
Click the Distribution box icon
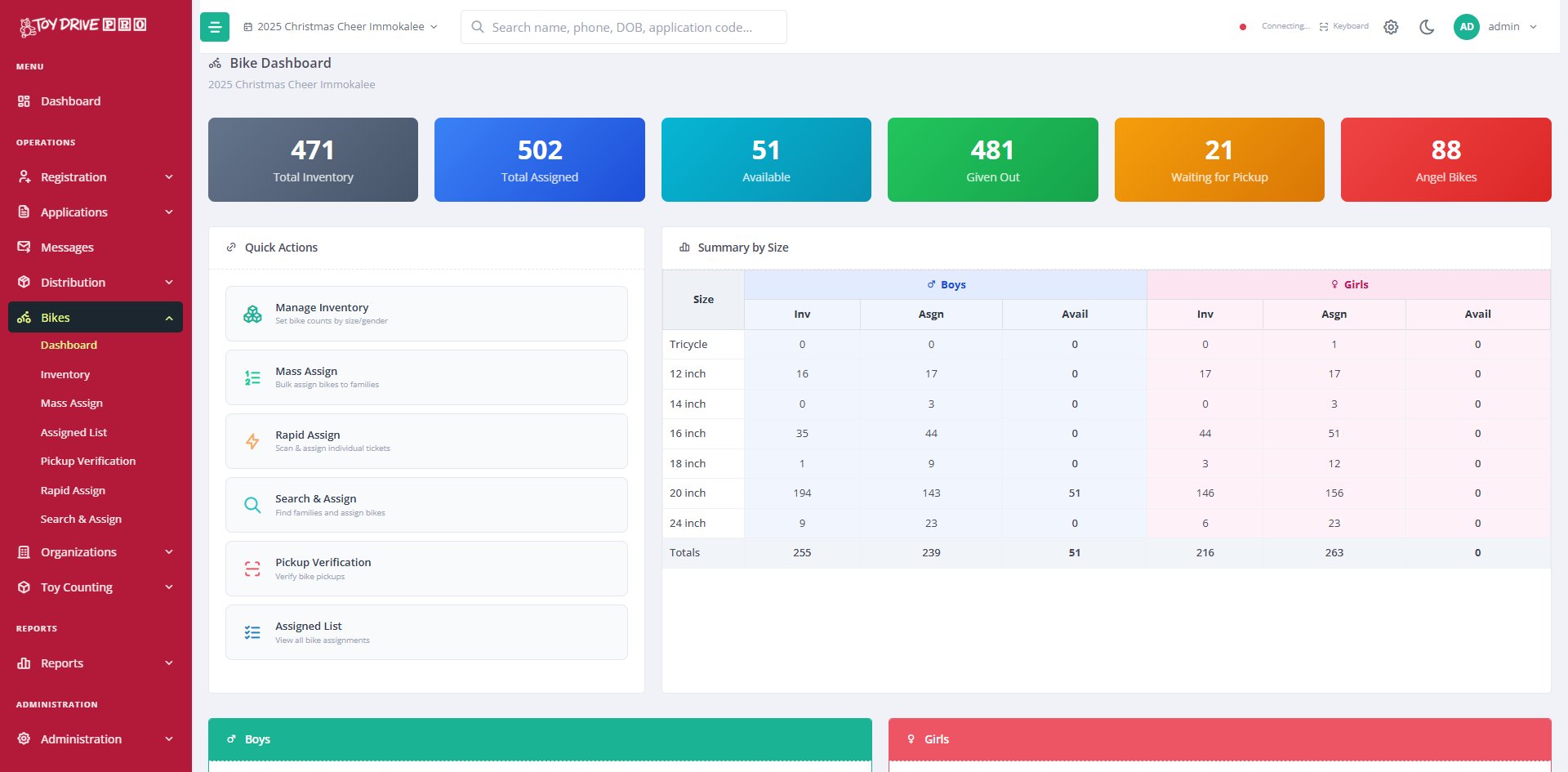tap(24, 283)
